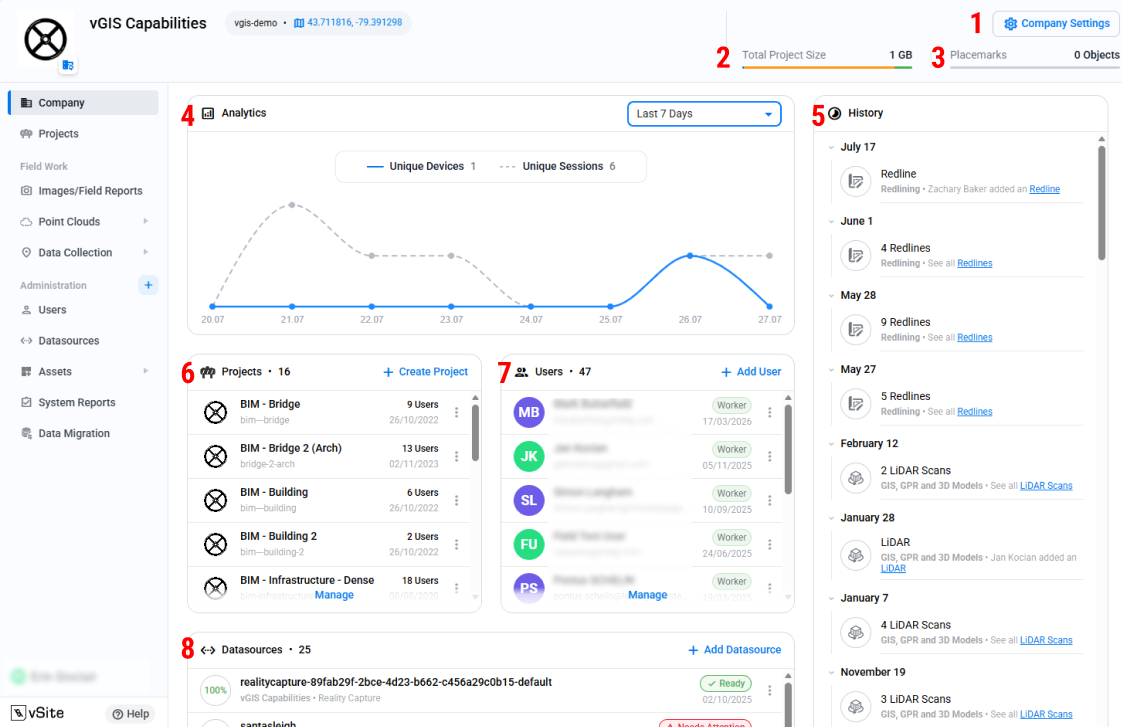
Task: Open options menu for BIM - Building
Action: point(457,500)
